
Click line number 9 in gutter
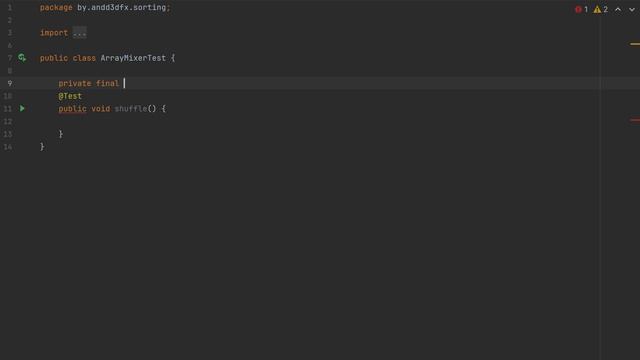[10, 83]
